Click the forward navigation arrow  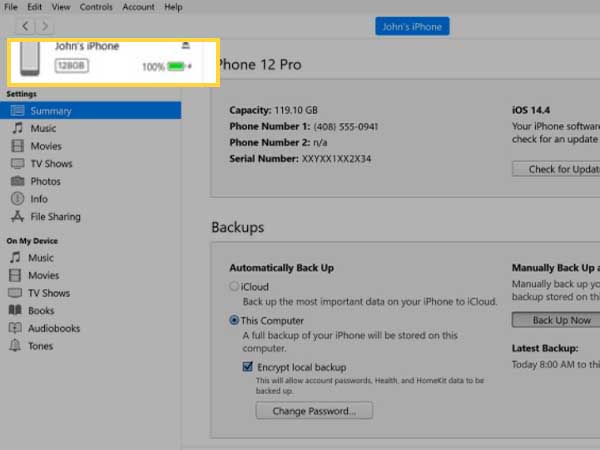click(45, 26)
